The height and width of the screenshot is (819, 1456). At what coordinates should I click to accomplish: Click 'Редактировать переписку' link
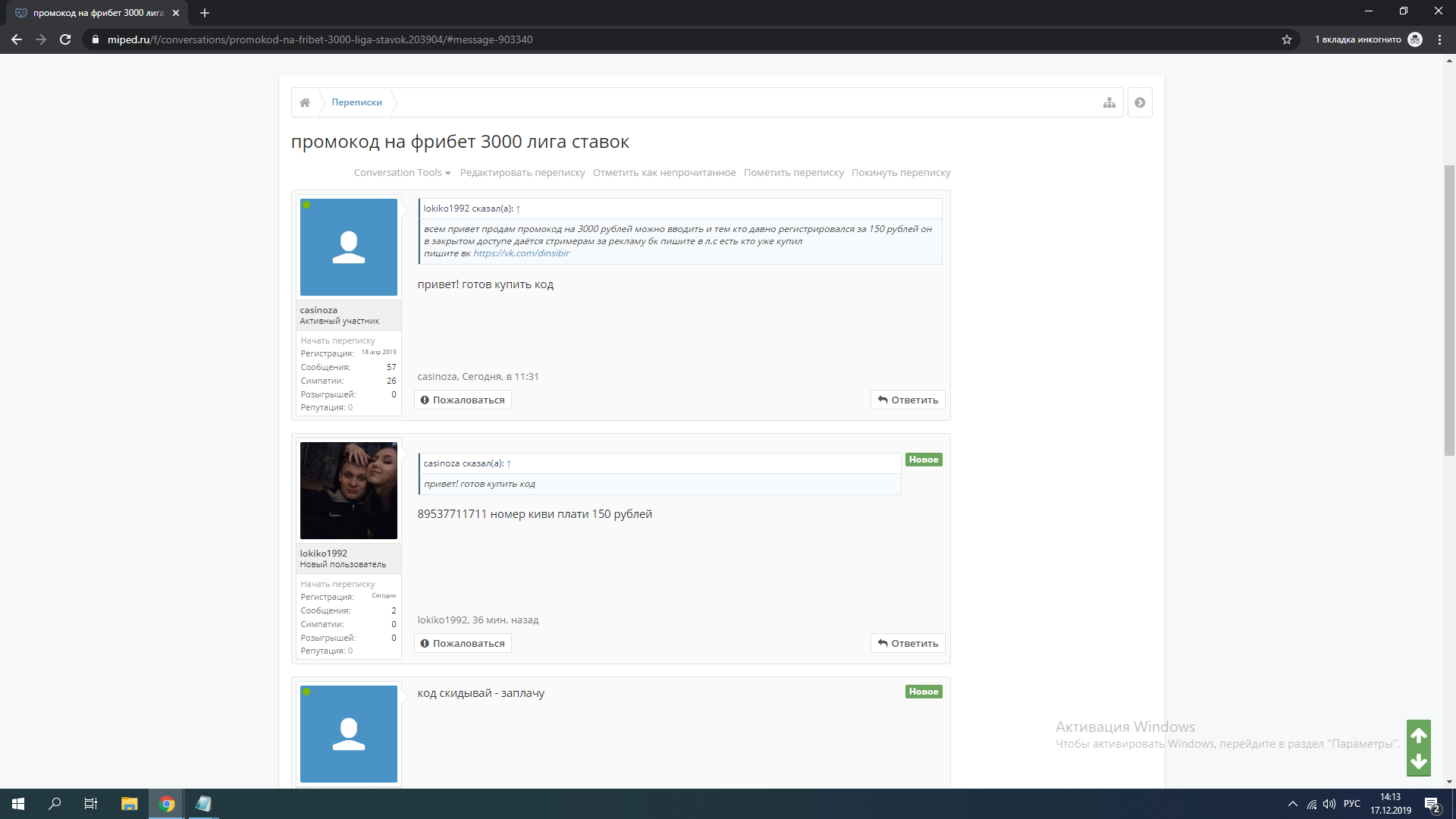[x=522, y=173]
